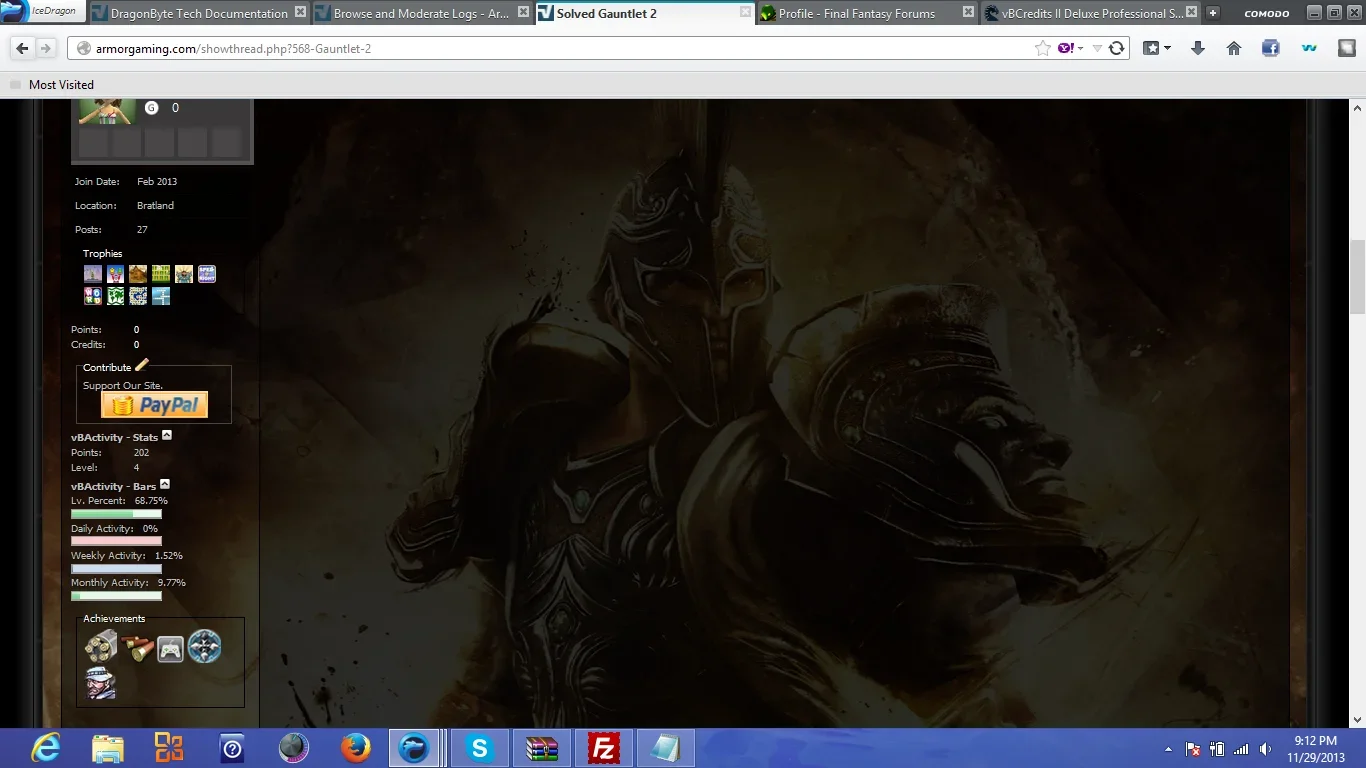1366x768 pixels.
Task: Click the first trophy icon
Action: 93,274
